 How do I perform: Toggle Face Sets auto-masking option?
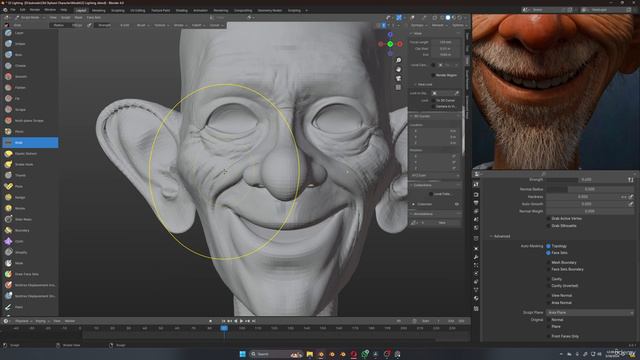tap(549, 253)
